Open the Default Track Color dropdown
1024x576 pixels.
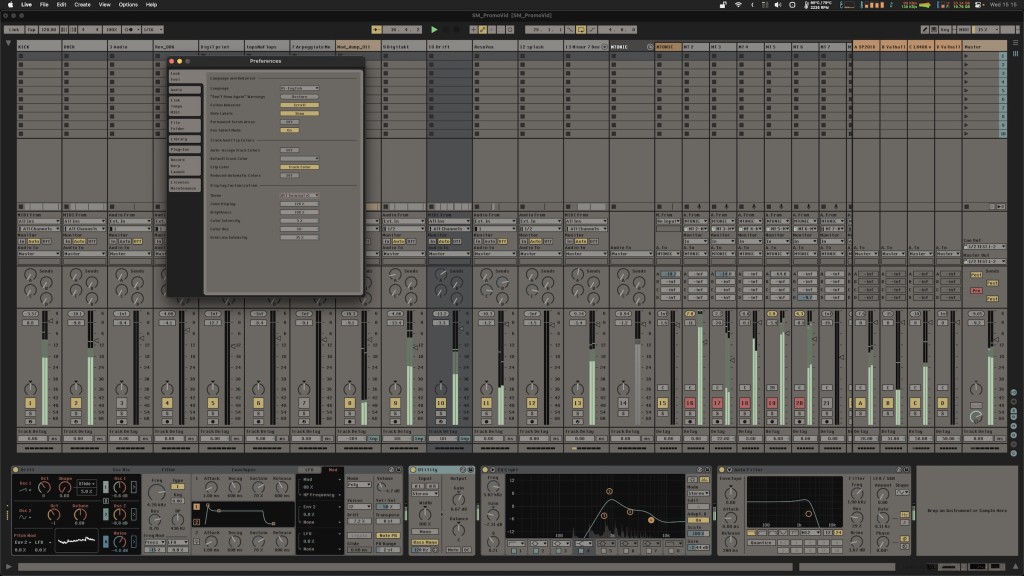coord(300,158)
